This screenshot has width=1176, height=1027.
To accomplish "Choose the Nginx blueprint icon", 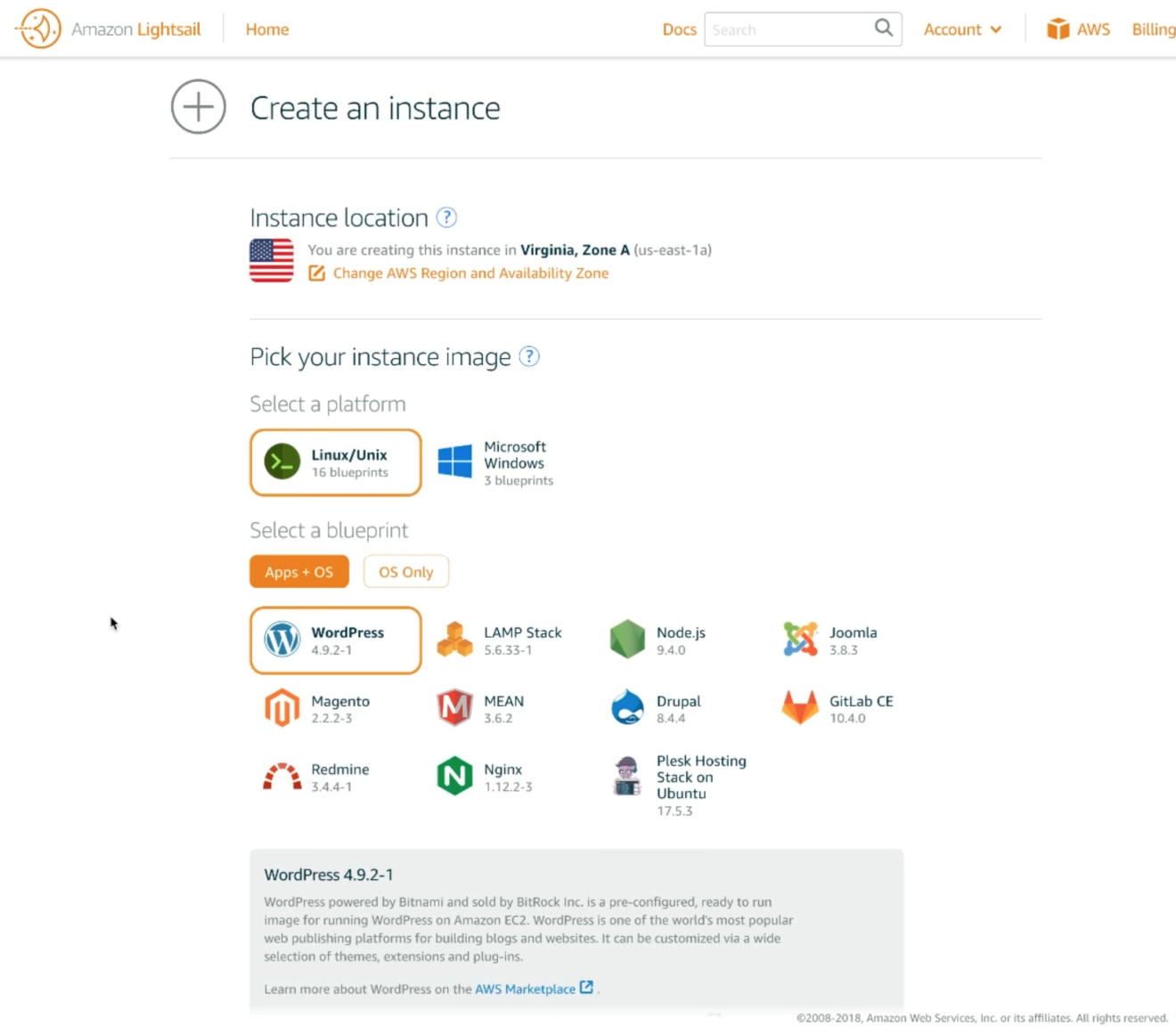I will tap(454, 777).
